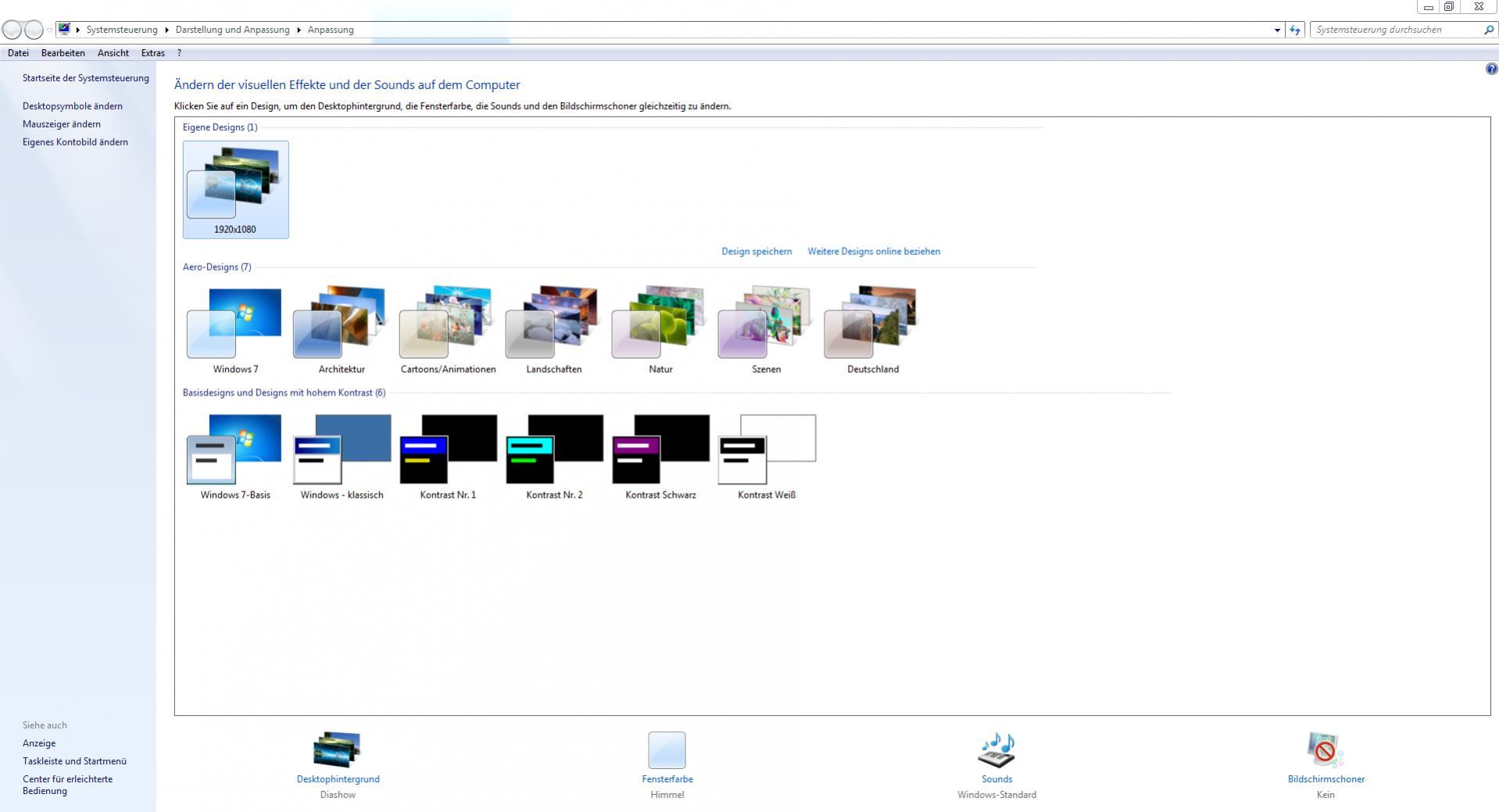1499x812 pixels.
Task: Open Taskleiste und Startmenü link
Action: point(74,761)
